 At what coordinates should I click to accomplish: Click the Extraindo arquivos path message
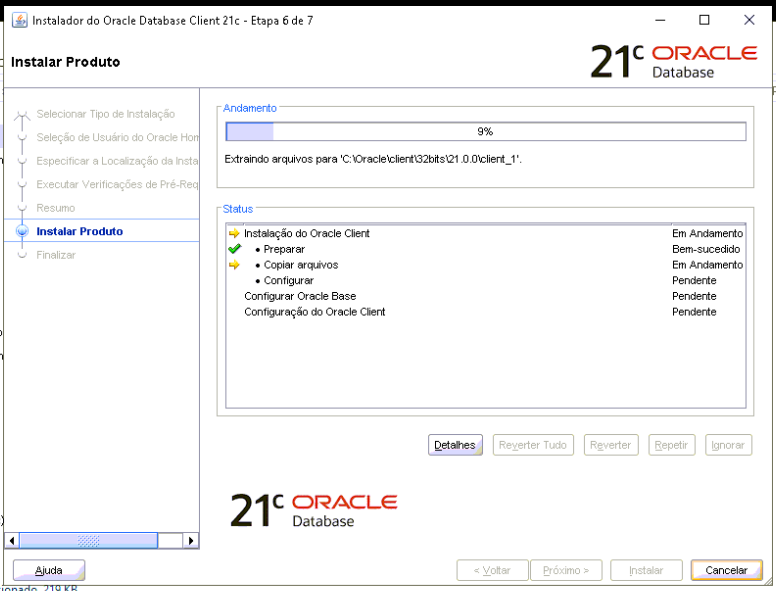373,159
